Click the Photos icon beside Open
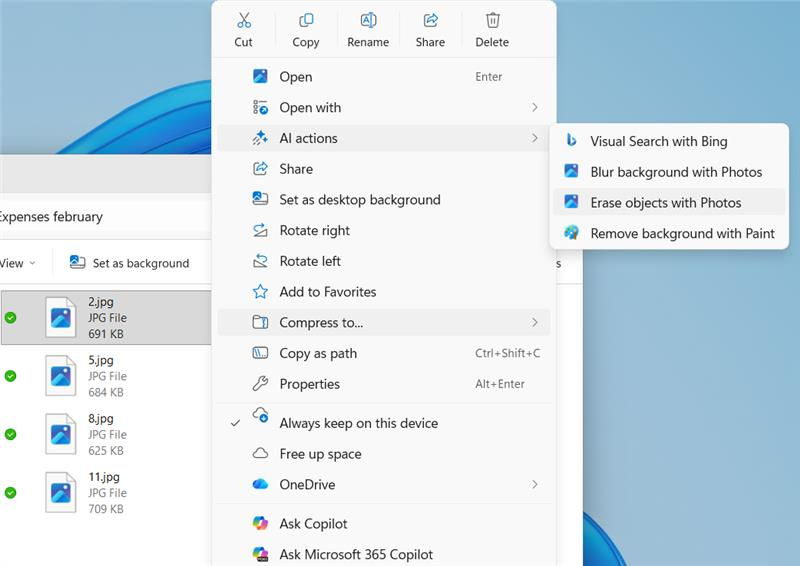This screenshot has height=566, width=800. 260,77
